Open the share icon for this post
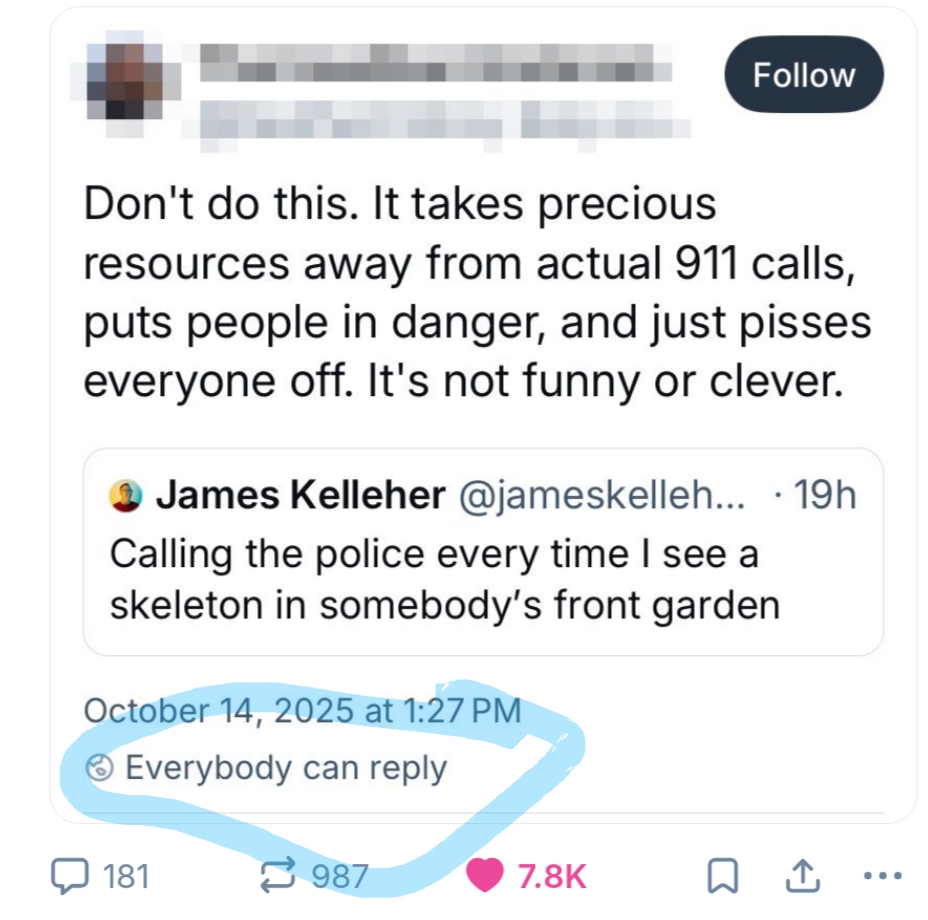Viewport: 928px width, 920px height. point(801,877)
